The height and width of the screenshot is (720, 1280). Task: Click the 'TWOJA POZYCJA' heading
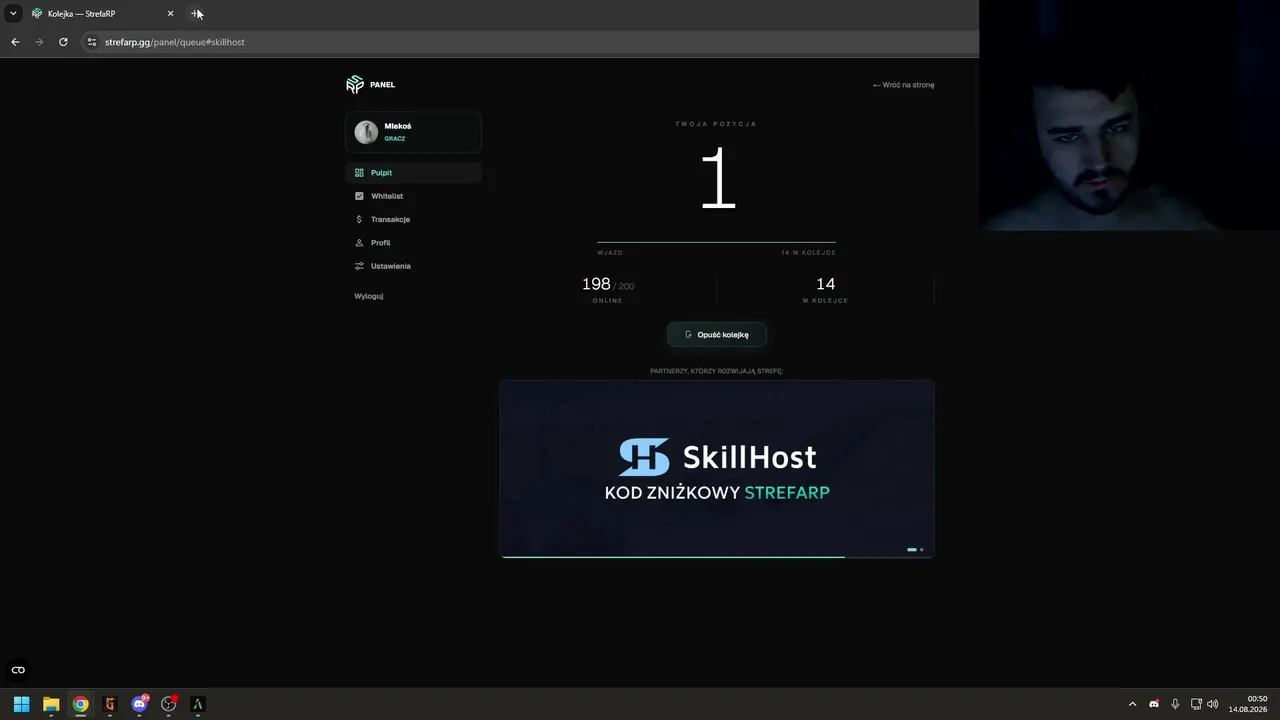point(716,124)
